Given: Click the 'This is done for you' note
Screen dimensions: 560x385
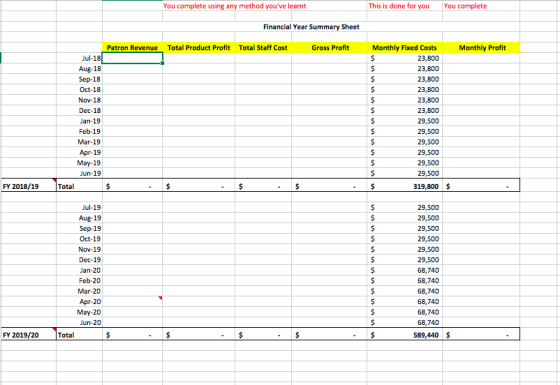Looking at the screenshot, I should point(399,6).
